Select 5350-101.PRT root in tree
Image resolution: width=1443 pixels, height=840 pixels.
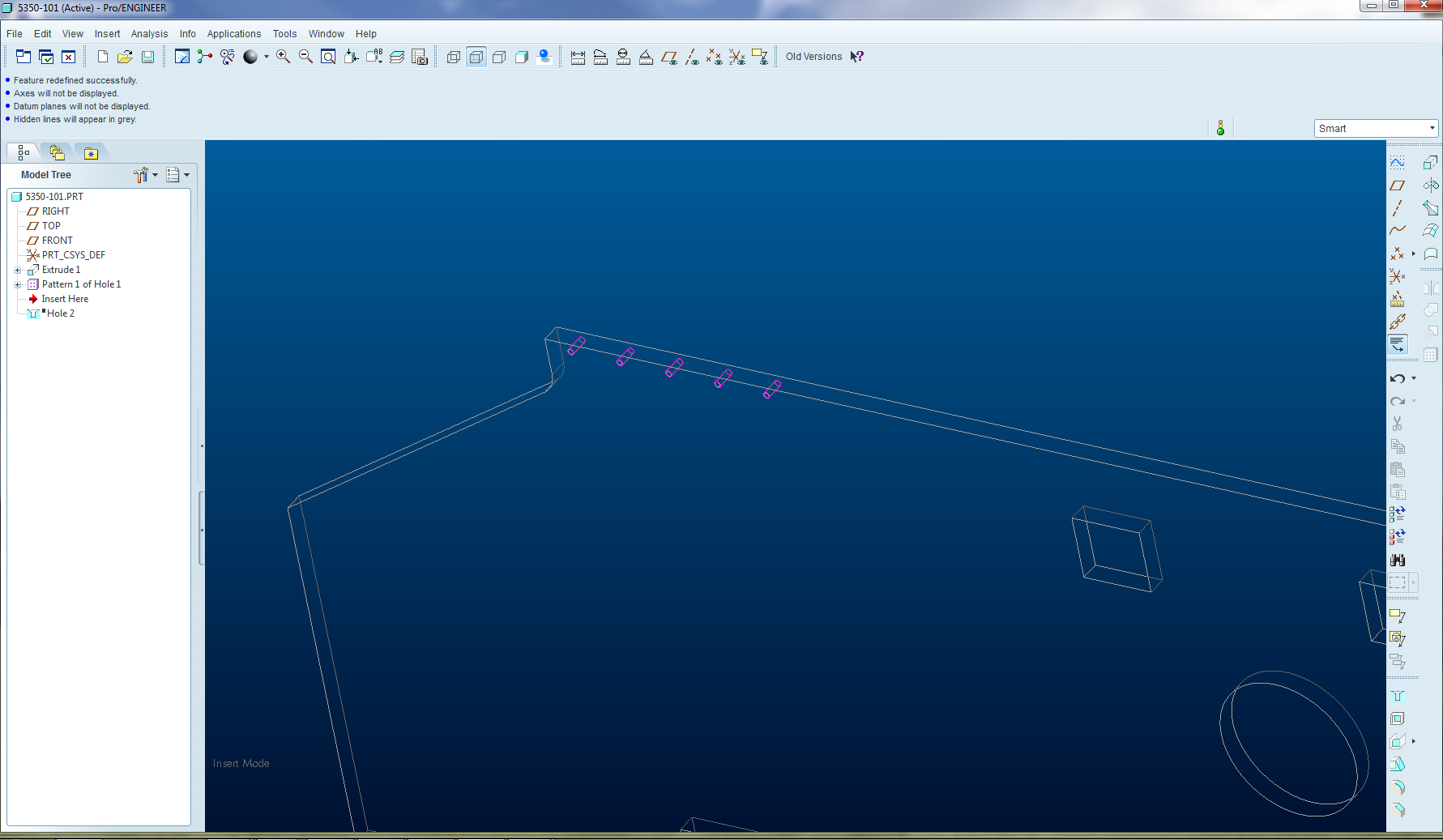coord(47,197)
